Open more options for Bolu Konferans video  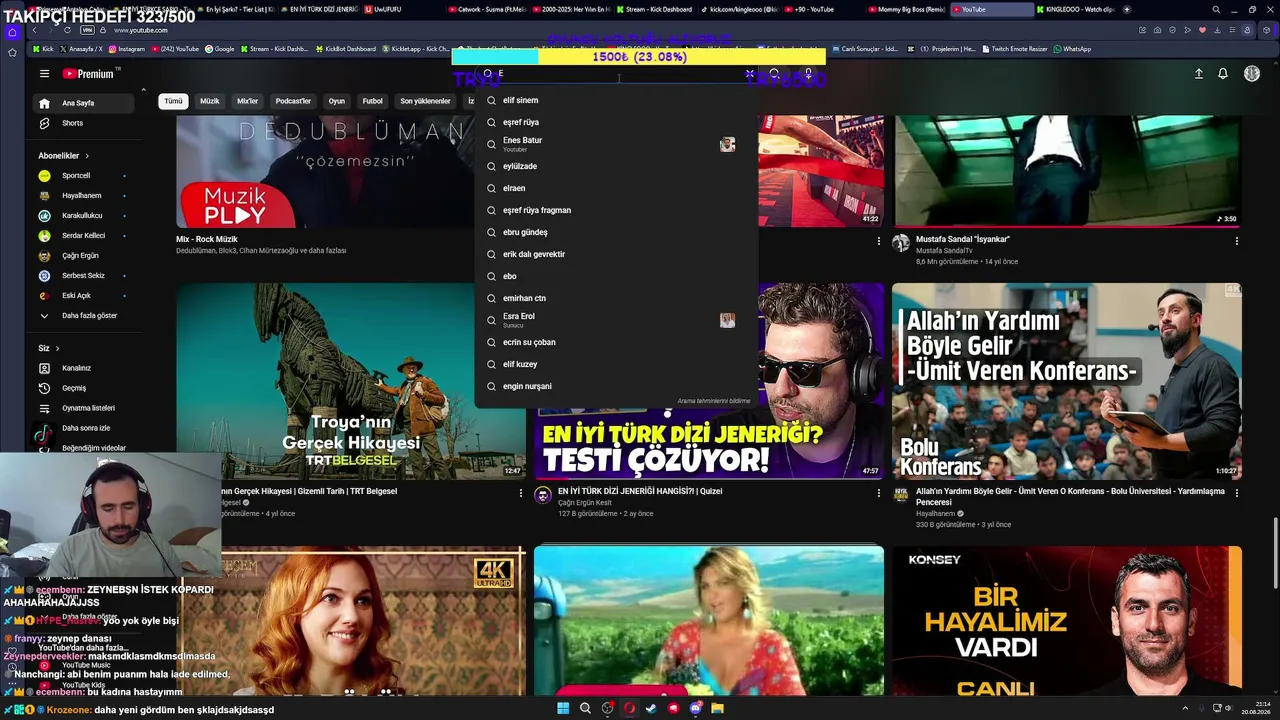click(x=1236, y=493)
